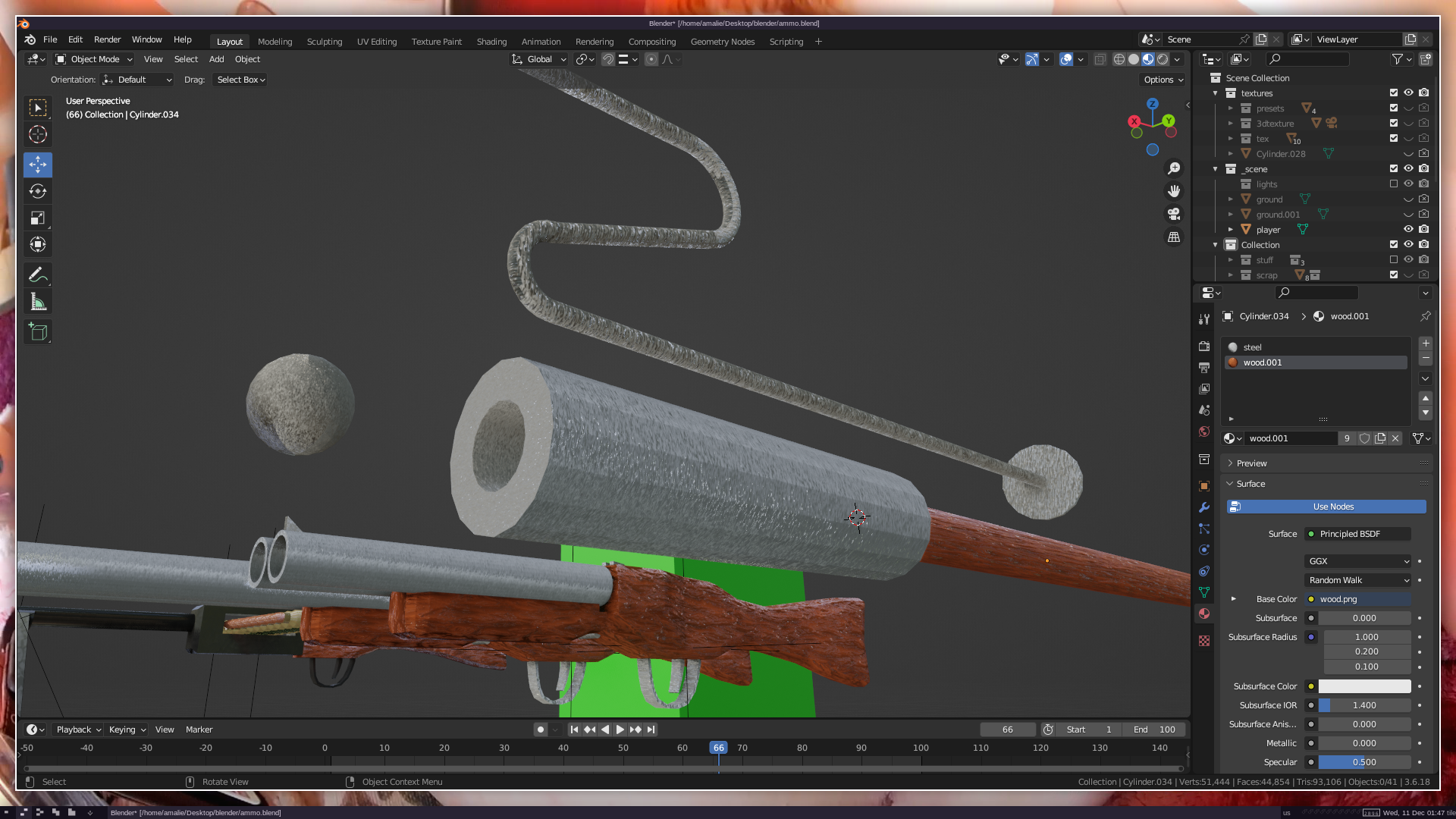Open the Object Mode dropdown

pos(95,59)
